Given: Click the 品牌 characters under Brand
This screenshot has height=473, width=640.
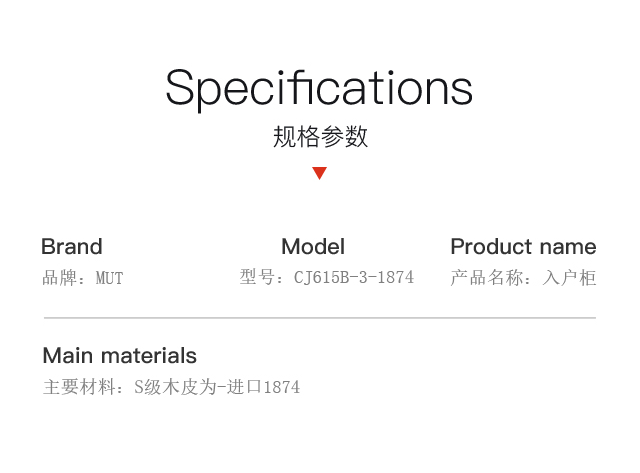Looking at the screenshot, I should point(60,278).
